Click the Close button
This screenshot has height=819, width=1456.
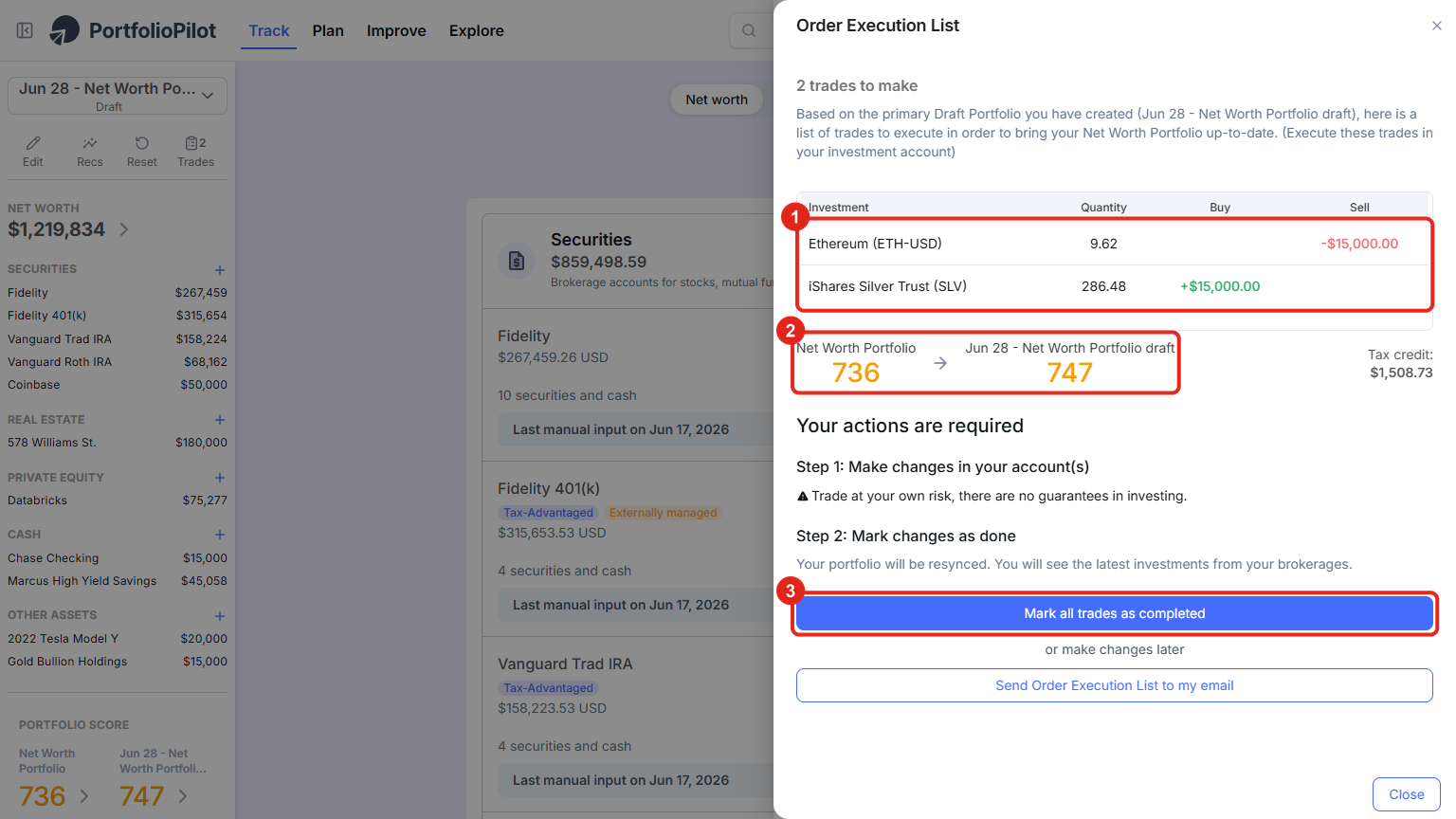tap(1407, 794)
